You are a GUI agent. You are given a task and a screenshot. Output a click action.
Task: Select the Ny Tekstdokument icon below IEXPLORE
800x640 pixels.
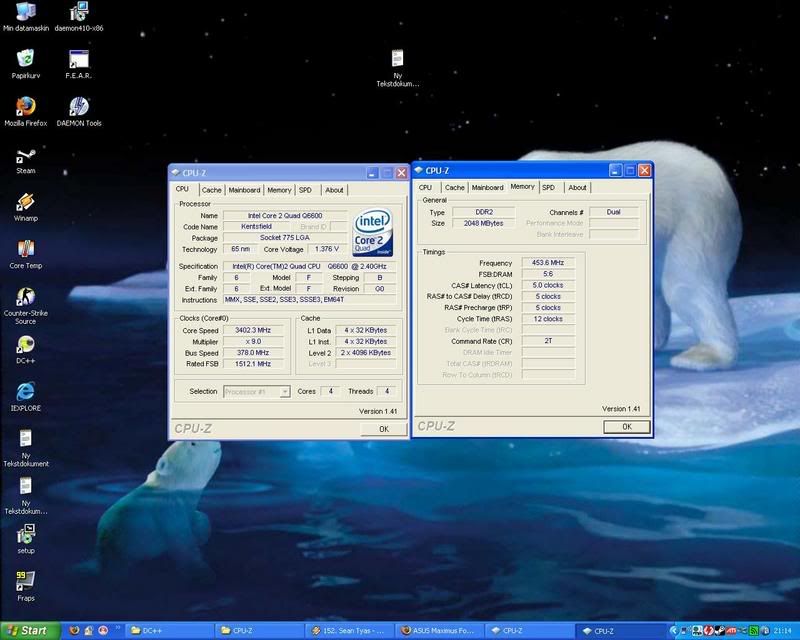pos(26,448)
